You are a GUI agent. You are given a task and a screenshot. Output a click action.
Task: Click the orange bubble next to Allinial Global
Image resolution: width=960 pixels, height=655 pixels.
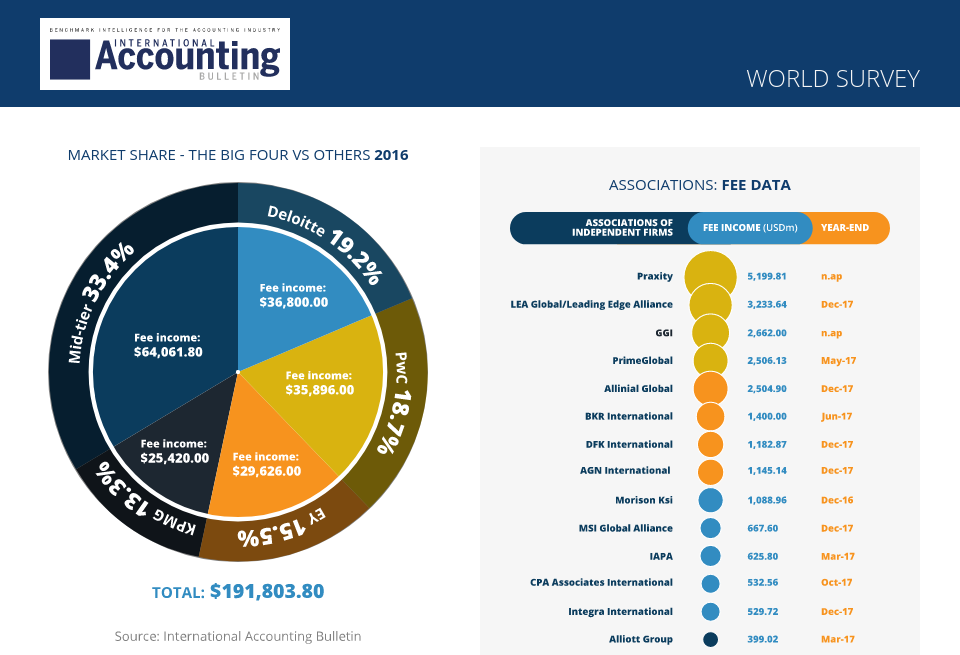[710, 388]
